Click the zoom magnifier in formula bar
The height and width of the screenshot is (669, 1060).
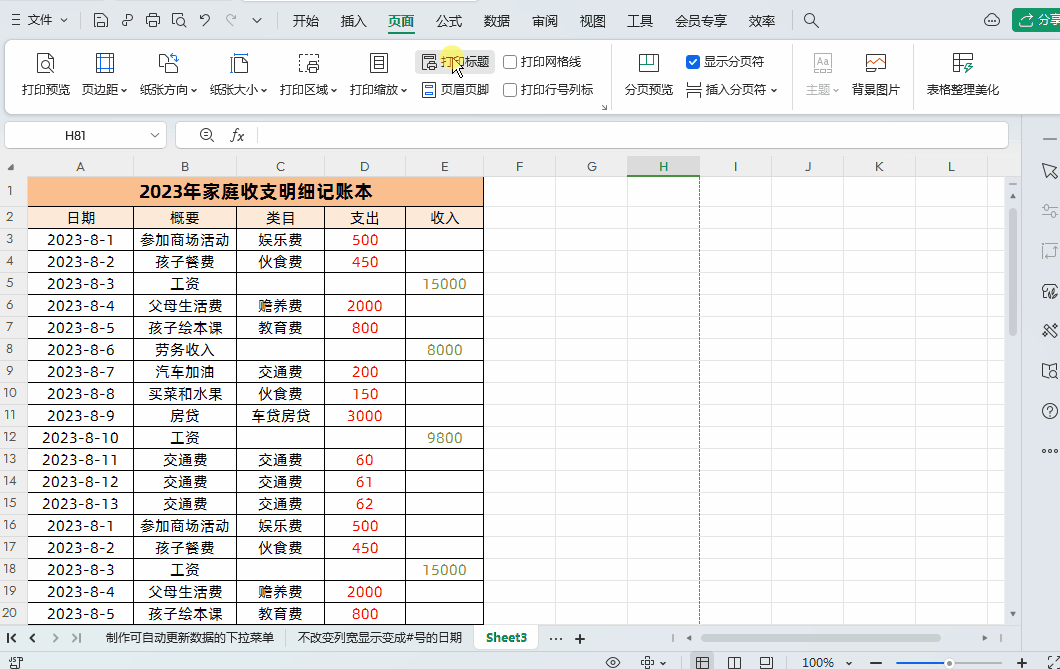(207, 135)
